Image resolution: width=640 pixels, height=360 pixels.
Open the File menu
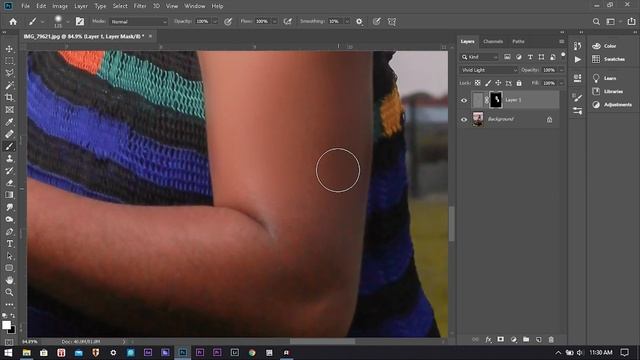(25, 6)
